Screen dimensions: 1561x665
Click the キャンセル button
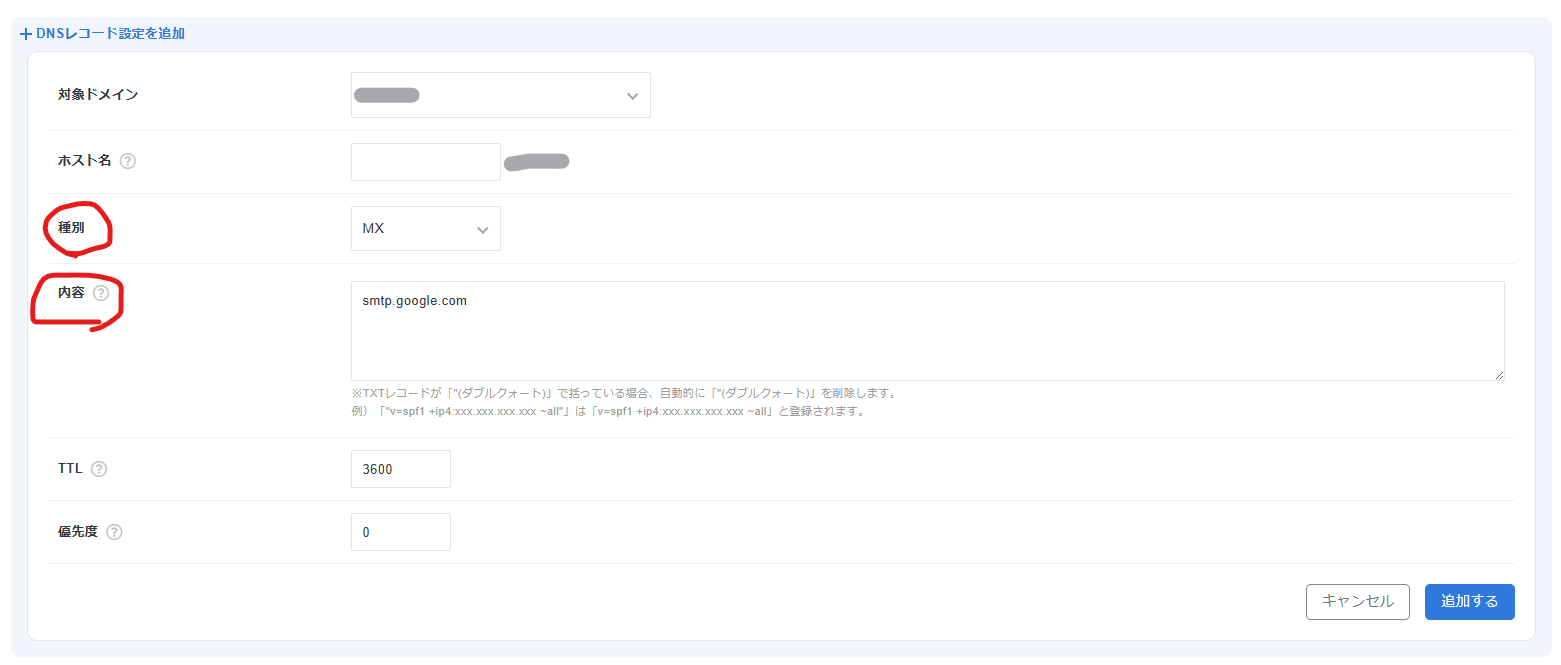click(x=1358, y=602)
